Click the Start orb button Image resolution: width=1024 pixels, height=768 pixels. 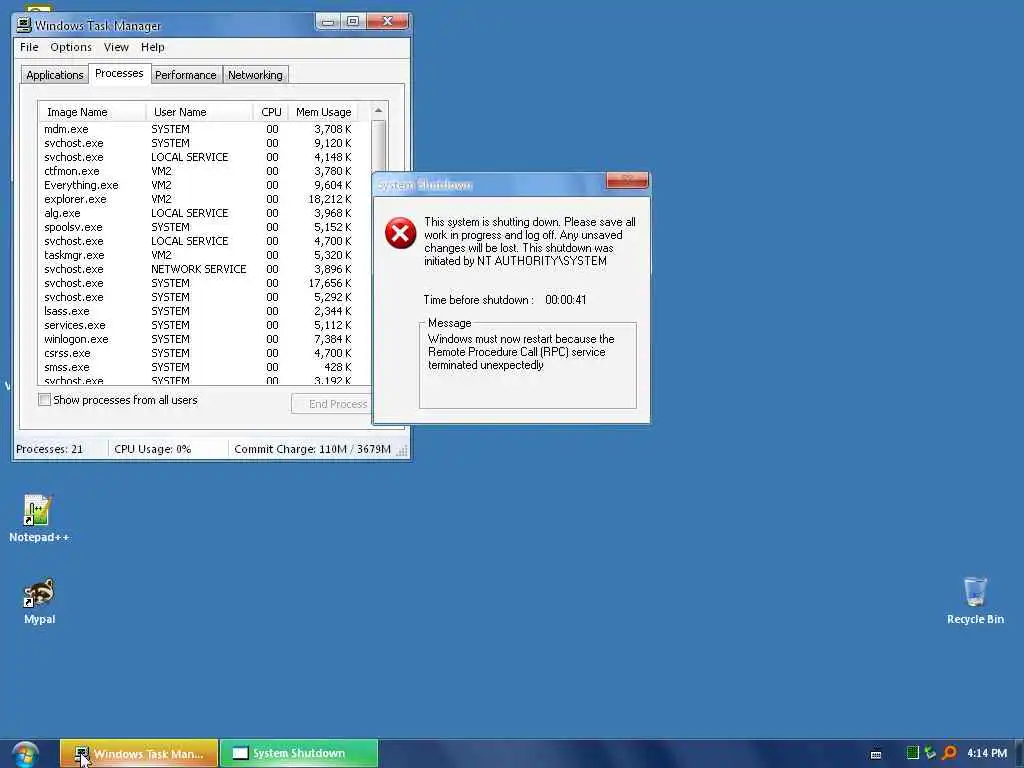point(25,754)
